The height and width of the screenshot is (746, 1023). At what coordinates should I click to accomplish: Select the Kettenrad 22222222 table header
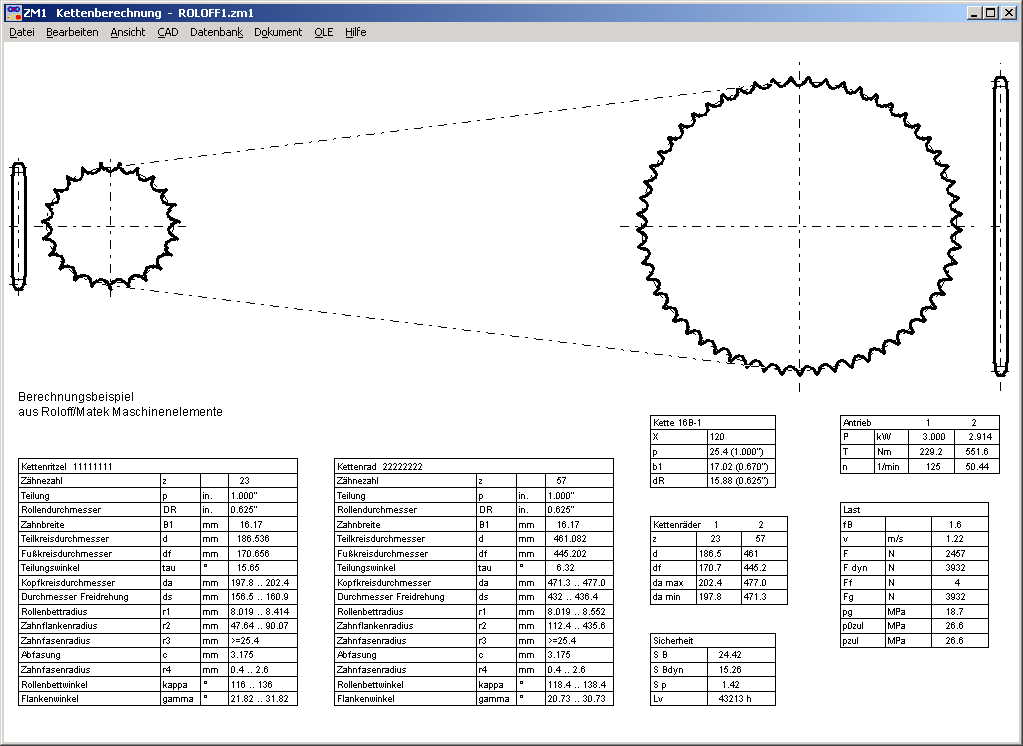(x=380, y=467)
